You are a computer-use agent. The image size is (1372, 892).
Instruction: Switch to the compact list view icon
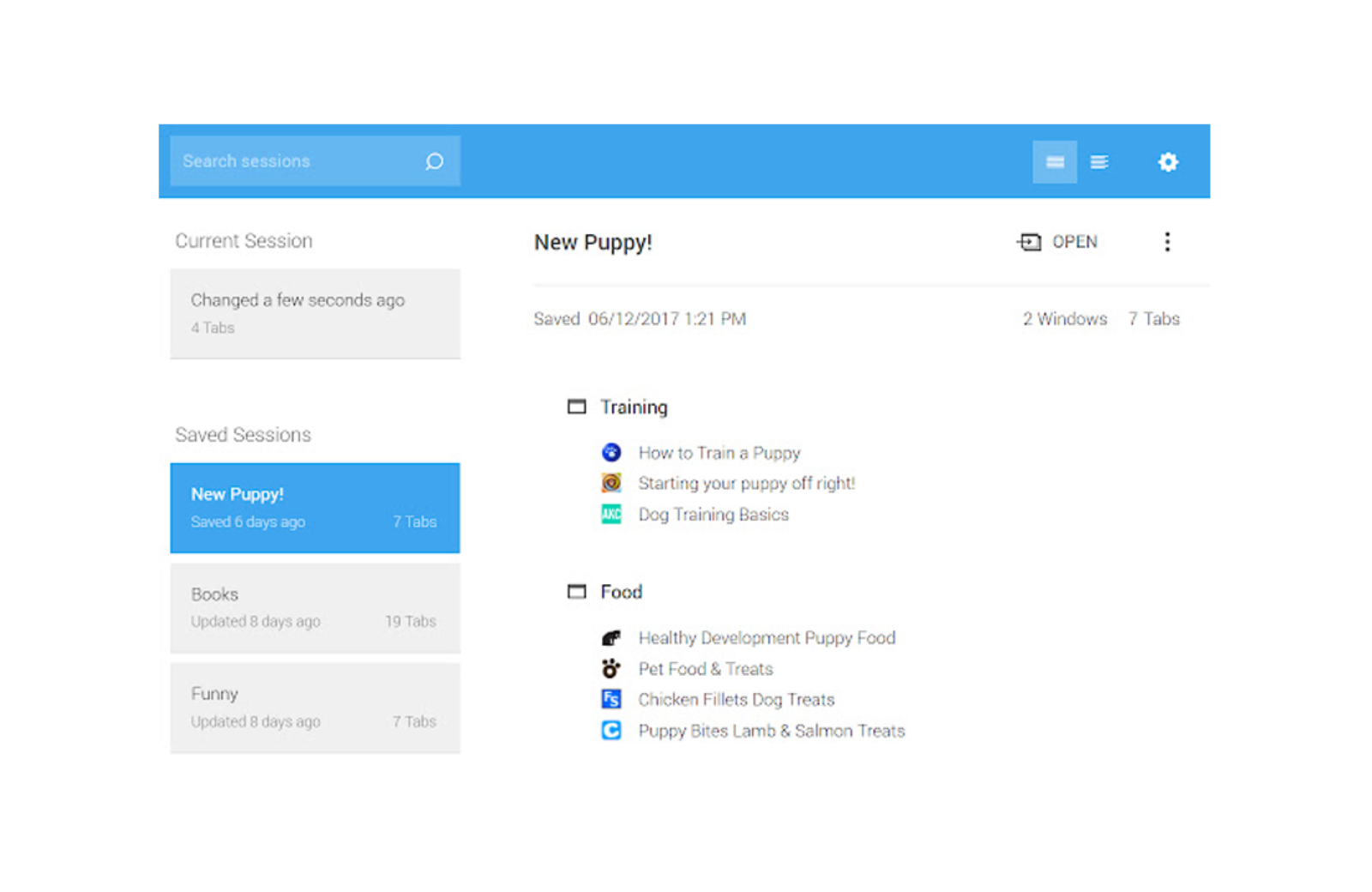coord(1098,161)
